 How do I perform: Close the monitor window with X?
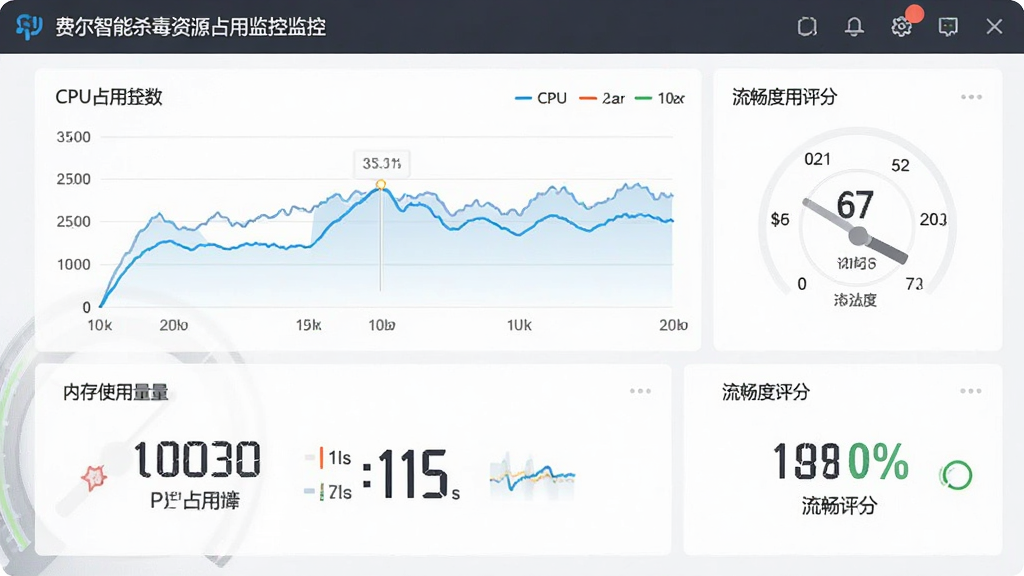pos(995,27)
